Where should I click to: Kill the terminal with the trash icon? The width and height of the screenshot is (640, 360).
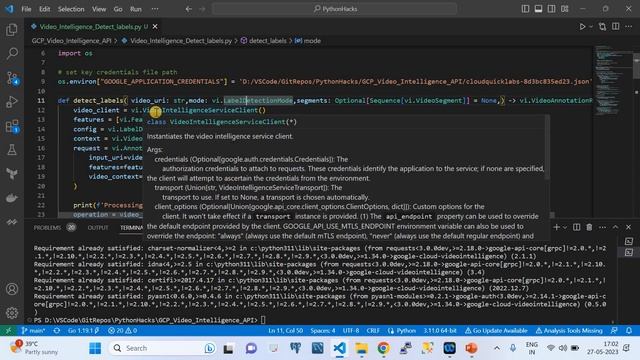click(589, 227)
